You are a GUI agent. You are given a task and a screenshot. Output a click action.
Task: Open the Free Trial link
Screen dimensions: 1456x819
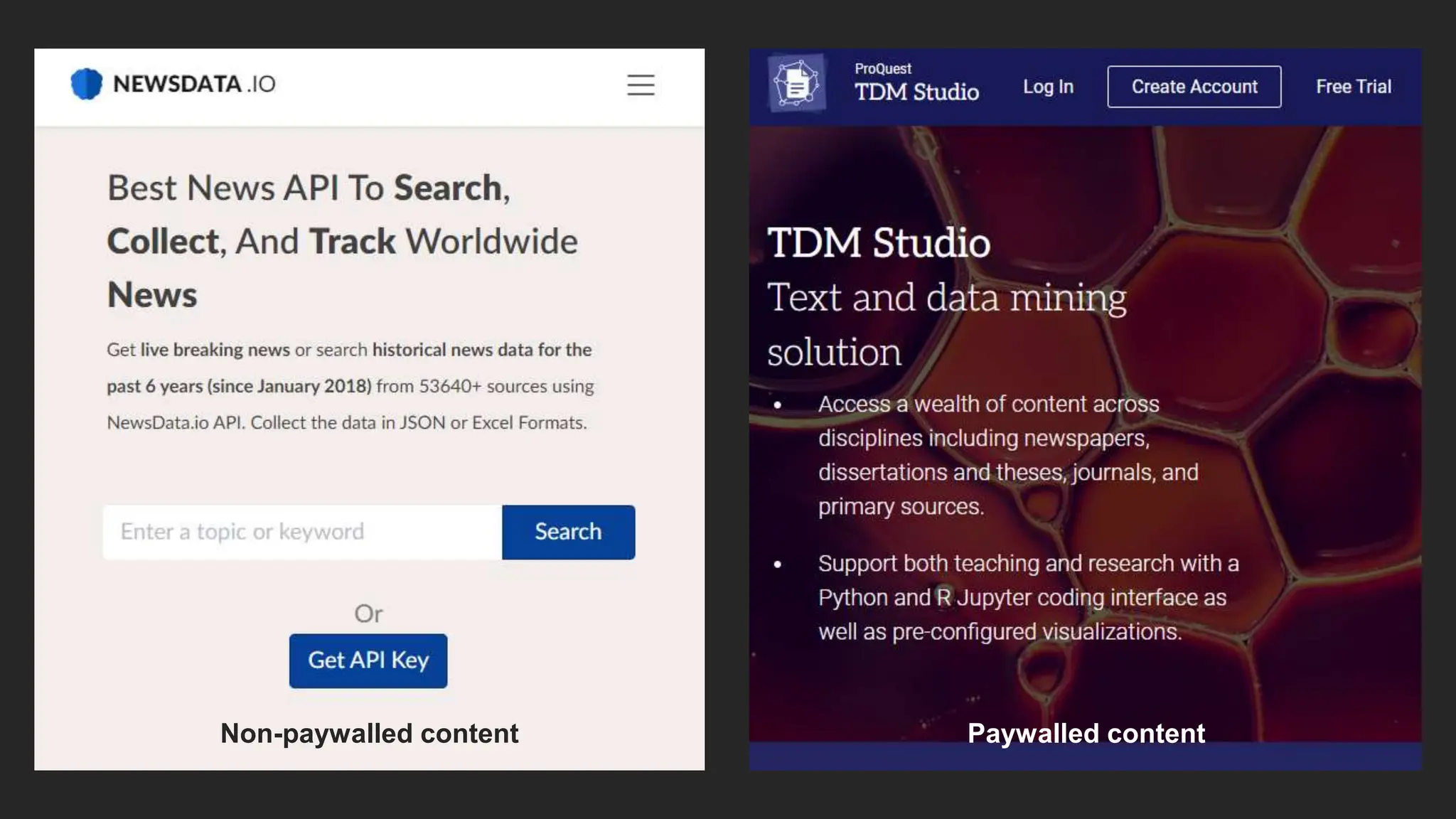coord(1354,87)
